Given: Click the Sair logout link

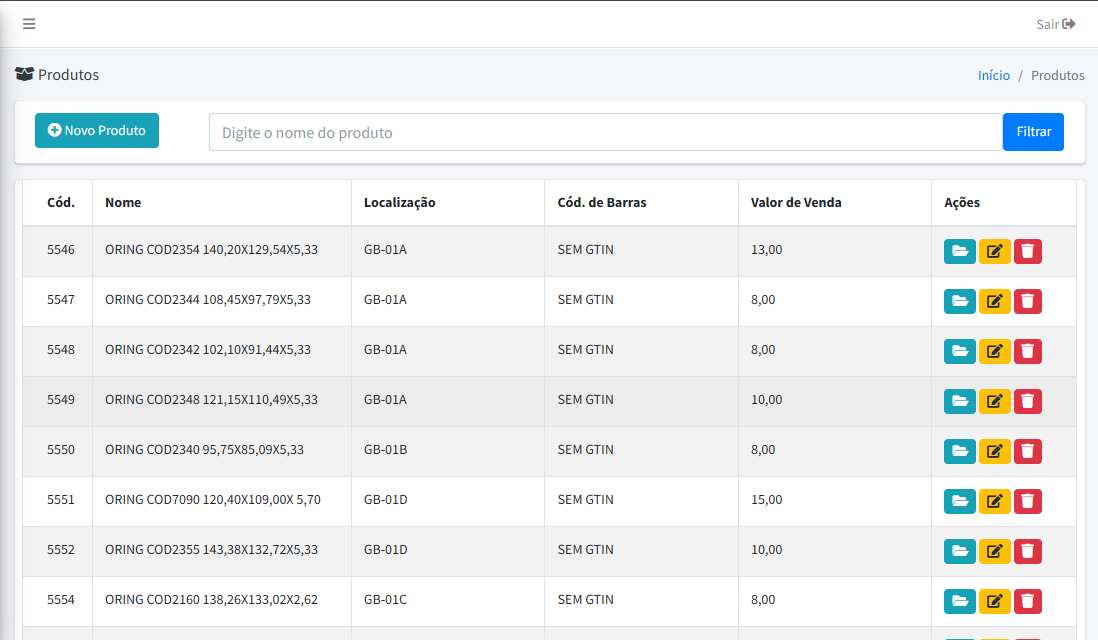Looking at the screenshot, I should (1055, 25).
